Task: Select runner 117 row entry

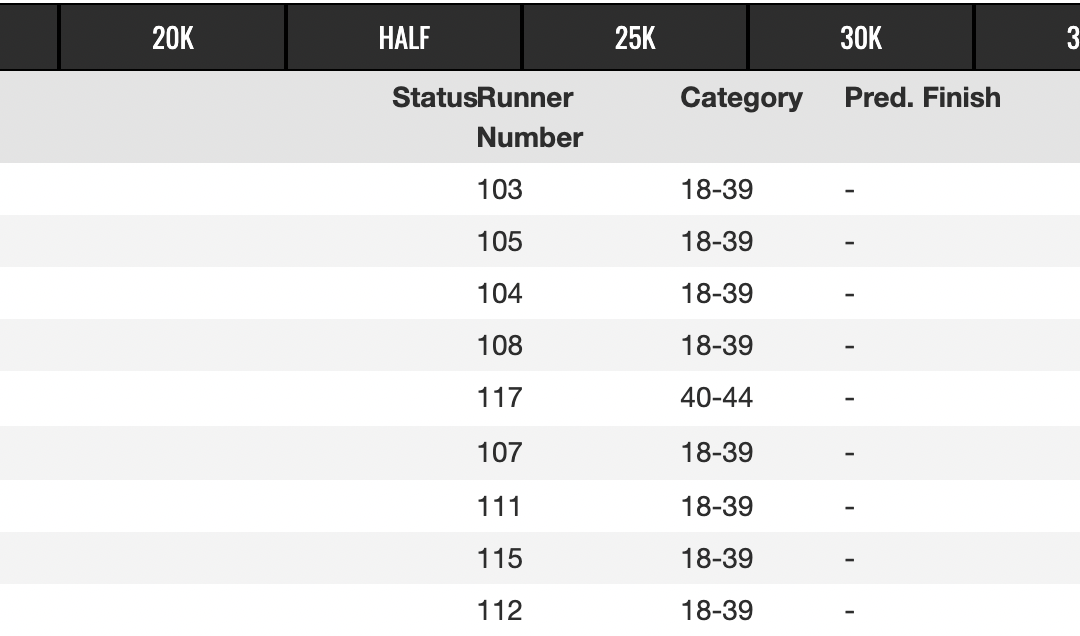Action: (x=500, y=398)
